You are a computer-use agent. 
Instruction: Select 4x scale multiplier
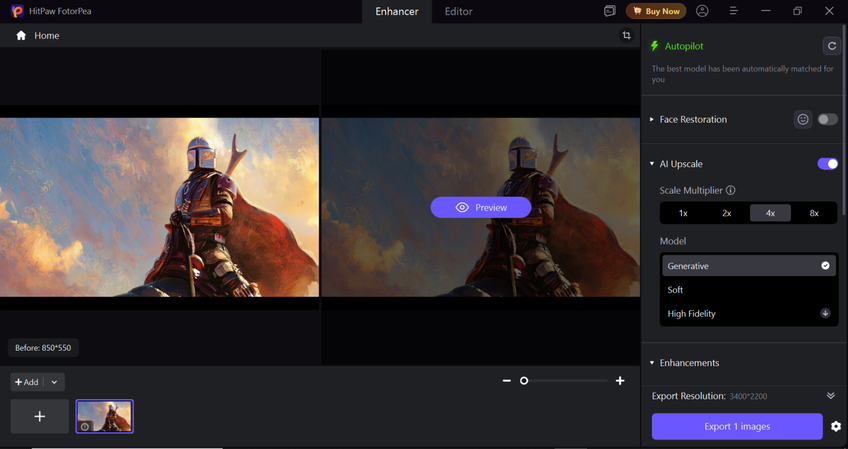tap(770, 213)
